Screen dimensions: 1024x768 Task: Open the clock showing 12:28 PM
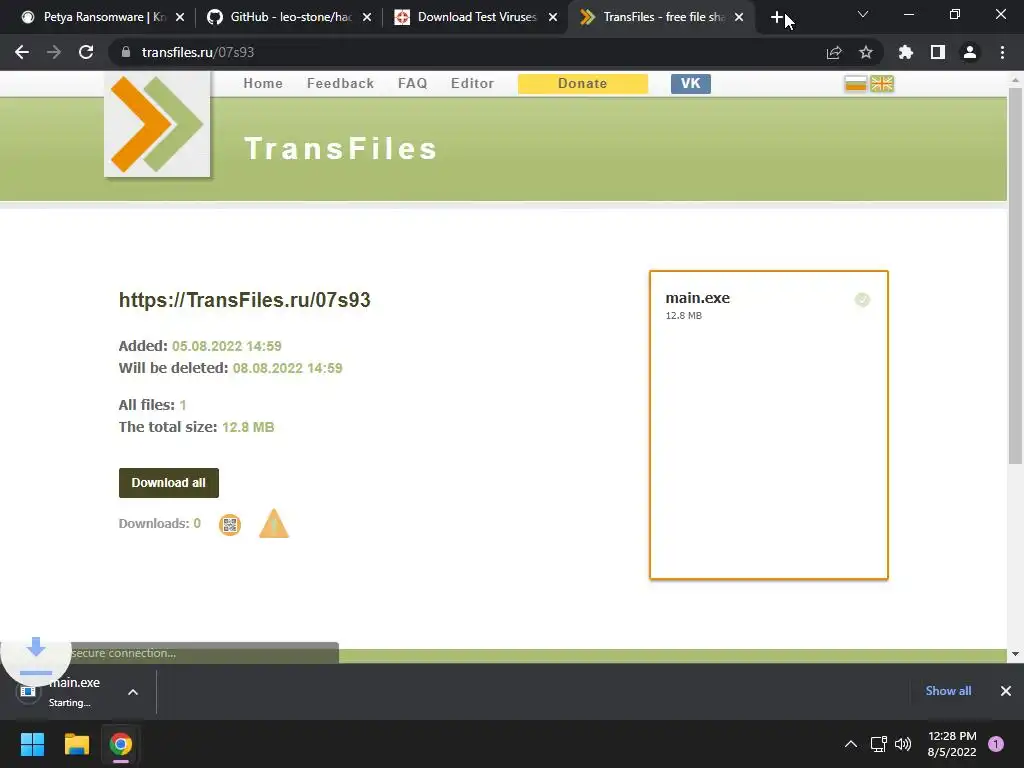pyautogui.click(x=952, y=744)
